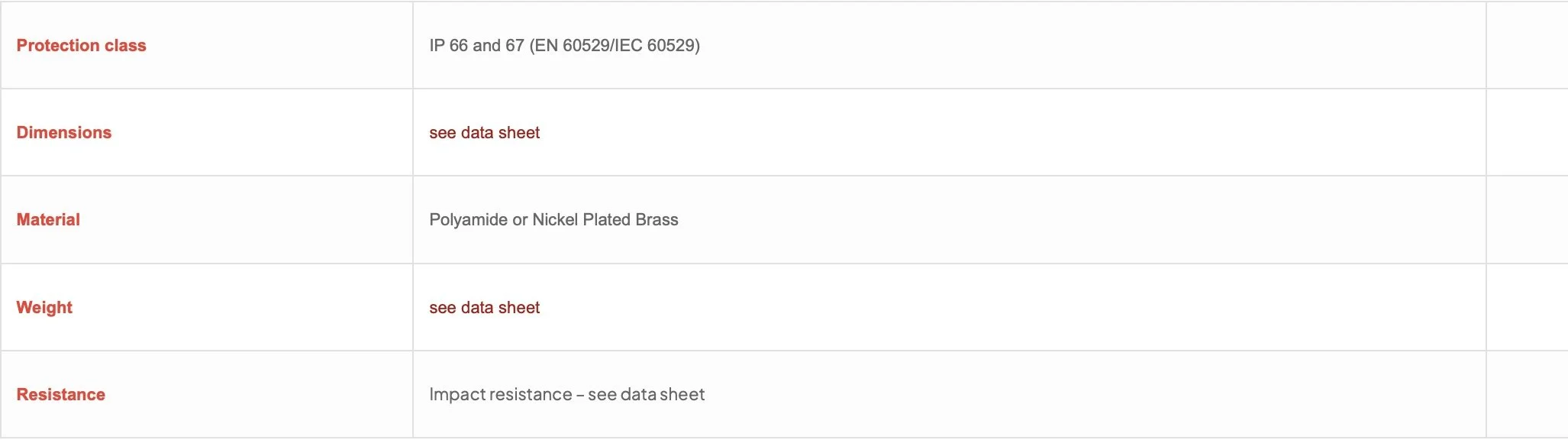Click the "Dimensions" row label
Viewport: 1568px width, 440px height.
point(64,133)
